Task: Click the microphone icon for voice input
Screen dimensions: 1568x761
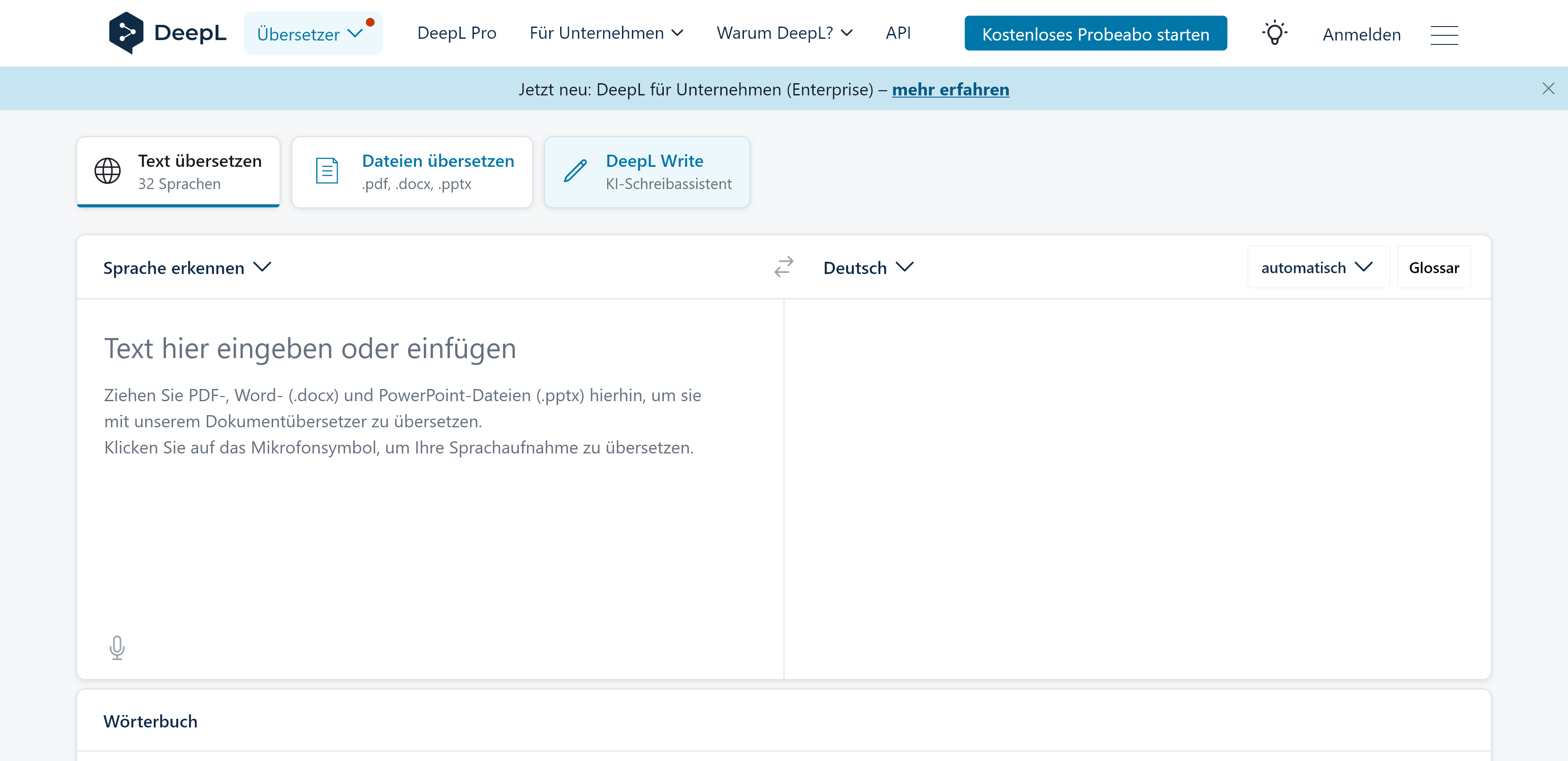Action: 117,648
